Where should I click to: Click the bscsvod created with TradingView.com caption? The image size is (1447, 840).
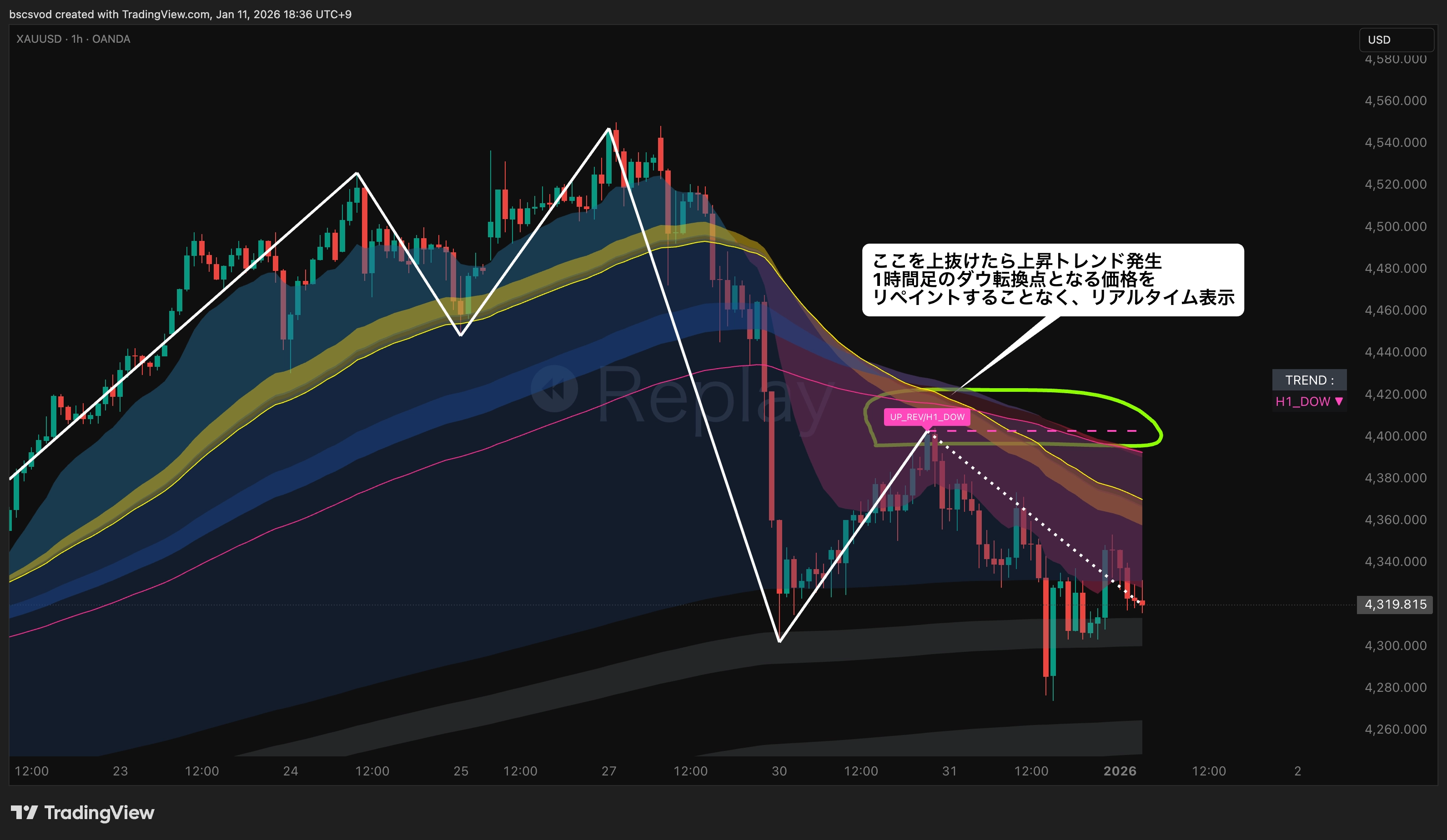point(180,14)
